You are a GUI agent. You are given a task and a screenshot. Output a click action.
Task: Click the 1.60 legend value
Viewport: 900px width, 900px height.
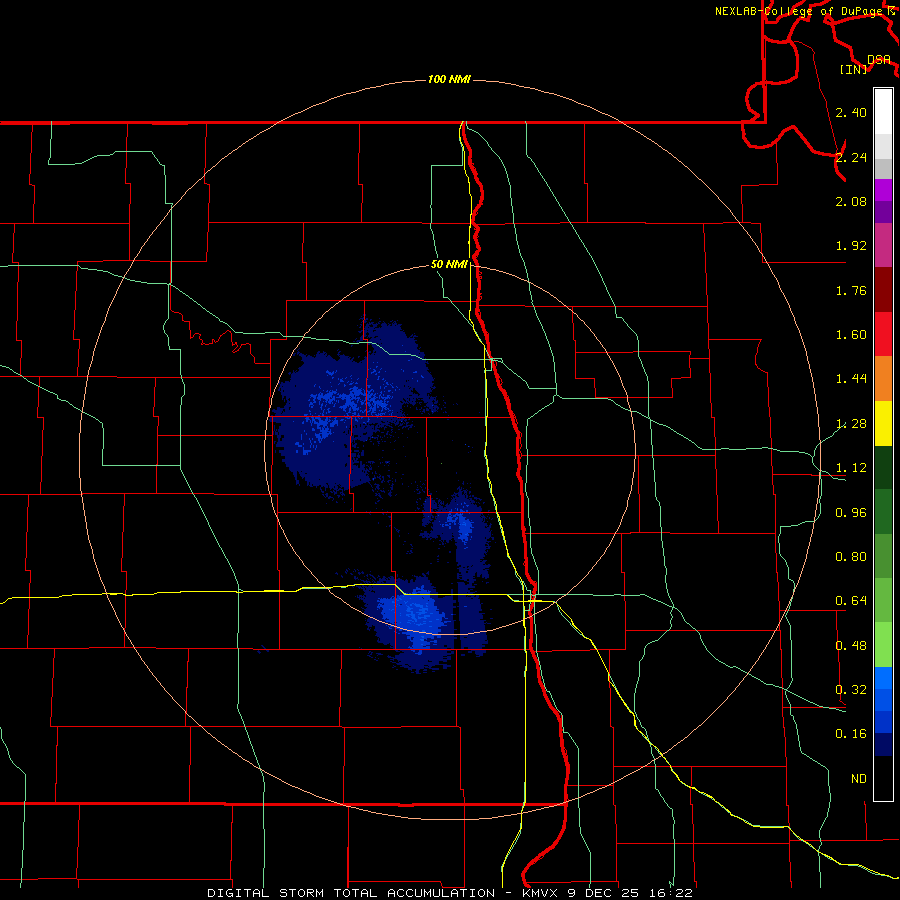(851, 335)
